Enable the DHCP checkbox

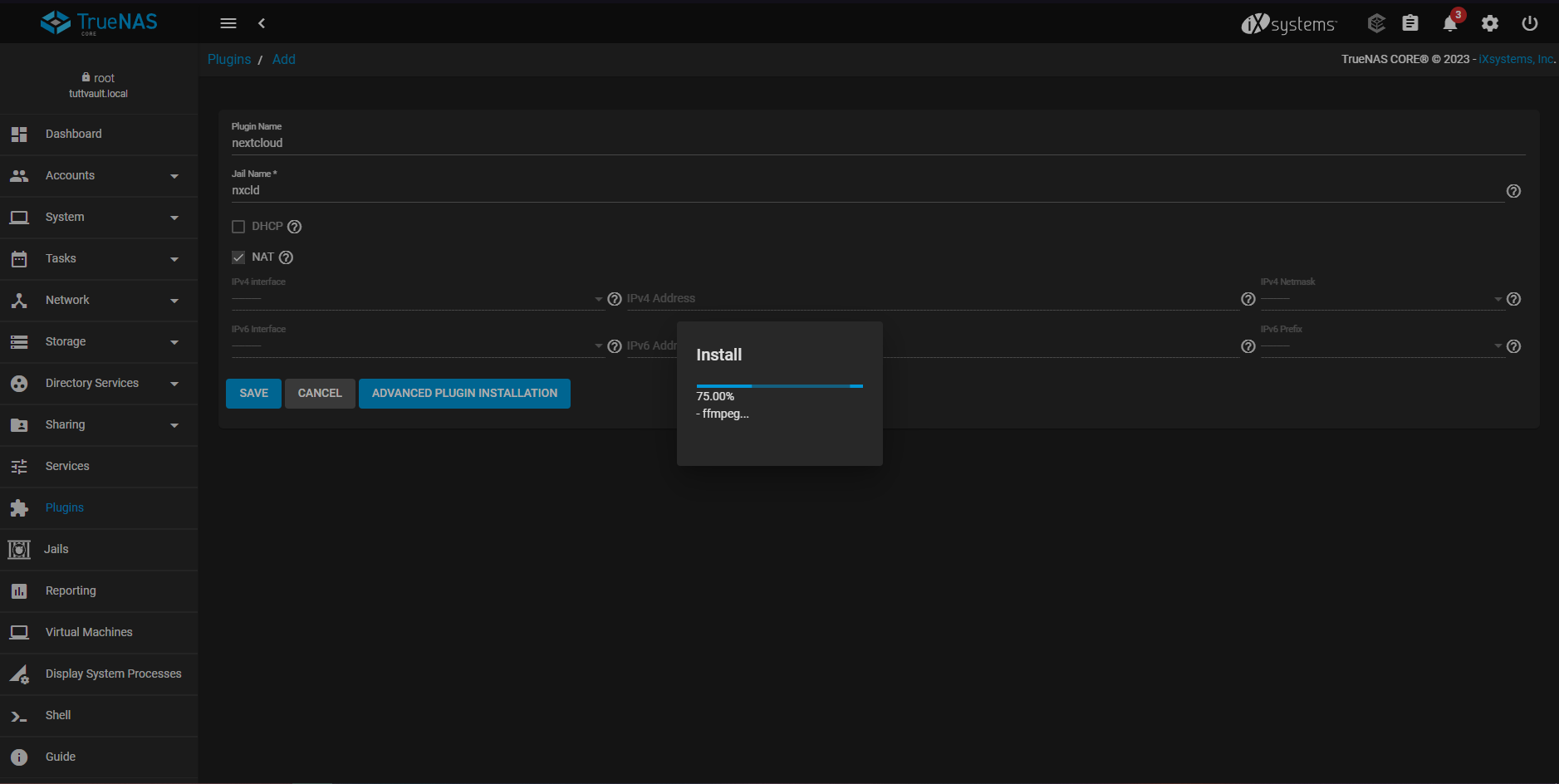click(x=238, y=227)
